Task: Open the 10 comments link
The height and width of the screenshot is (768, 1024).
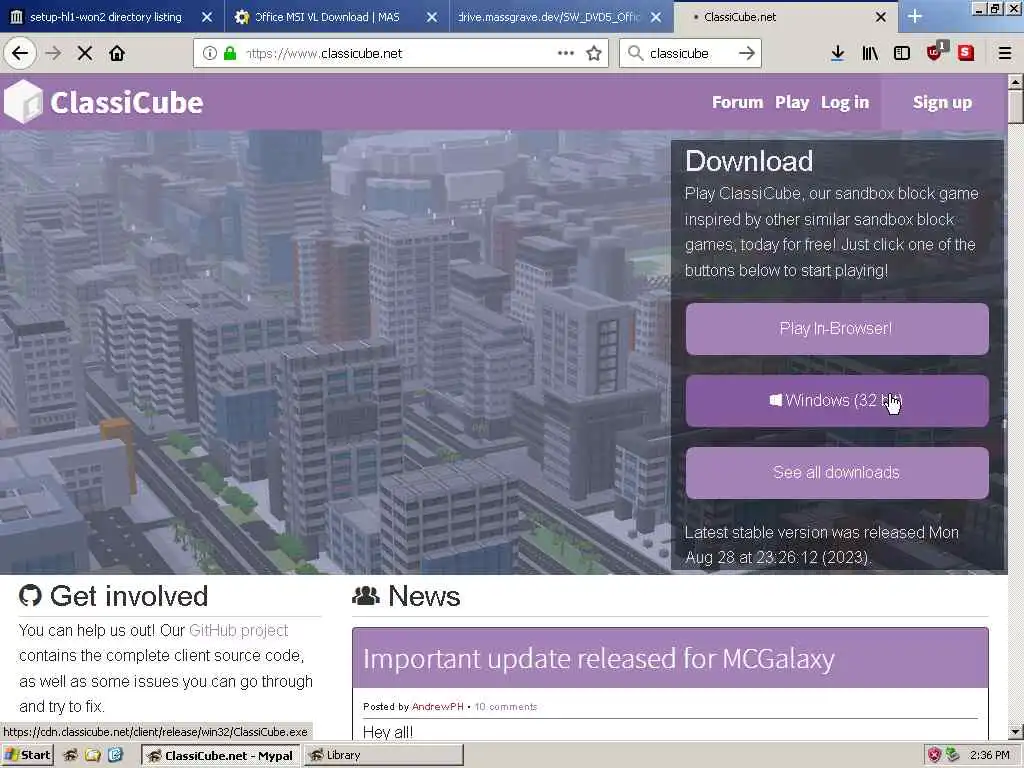Action: 505,707
